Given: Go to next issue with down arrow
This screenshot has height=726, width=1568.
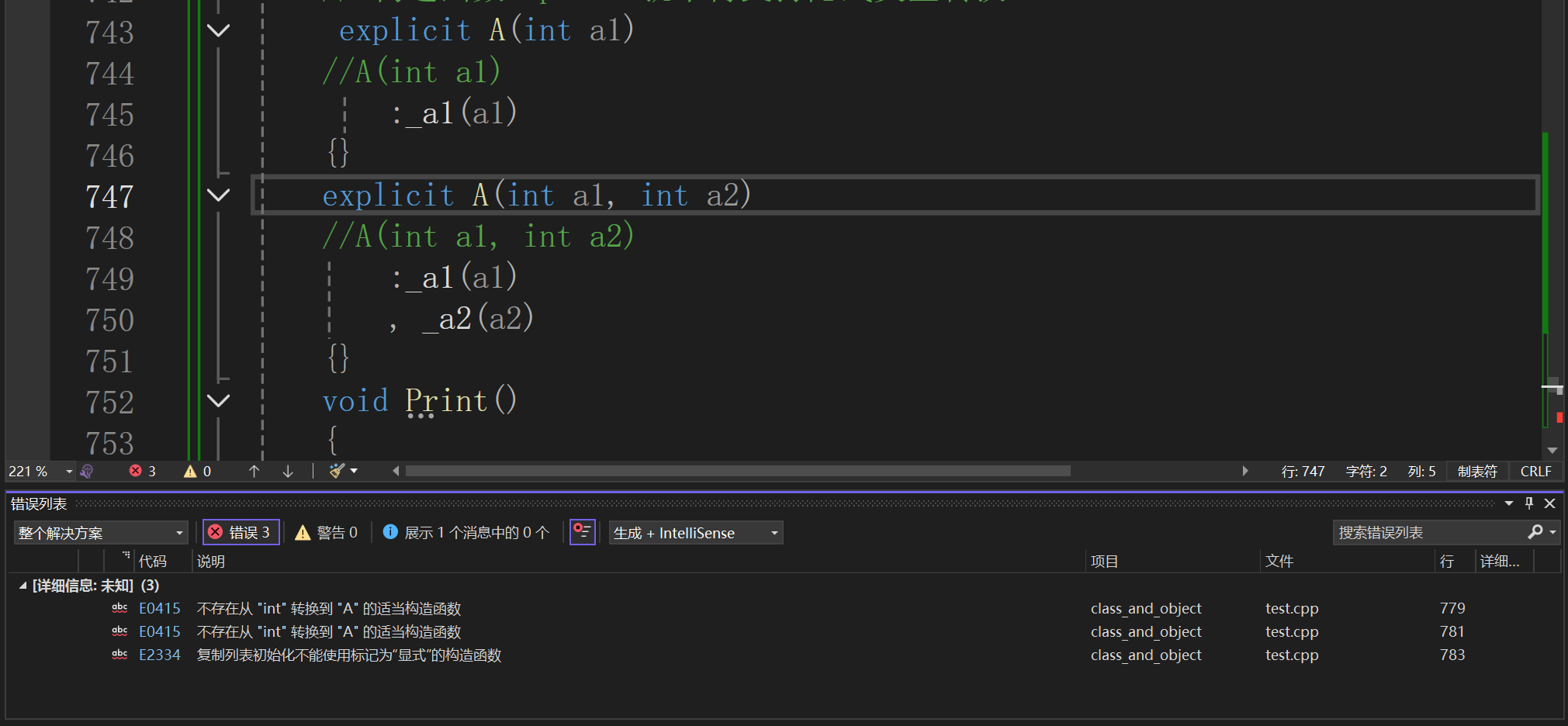Looking at the screenshot, I should (x=288, y=472).
